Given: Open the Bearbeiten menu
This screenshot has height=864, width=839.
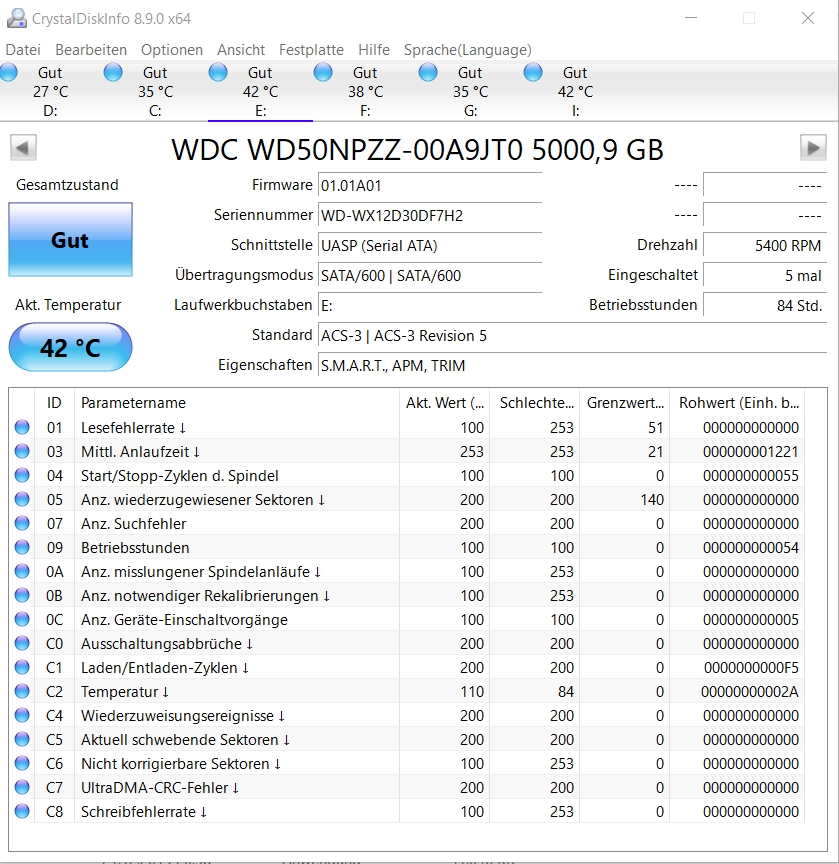Looking at the screenshot, I should [91, 50].
